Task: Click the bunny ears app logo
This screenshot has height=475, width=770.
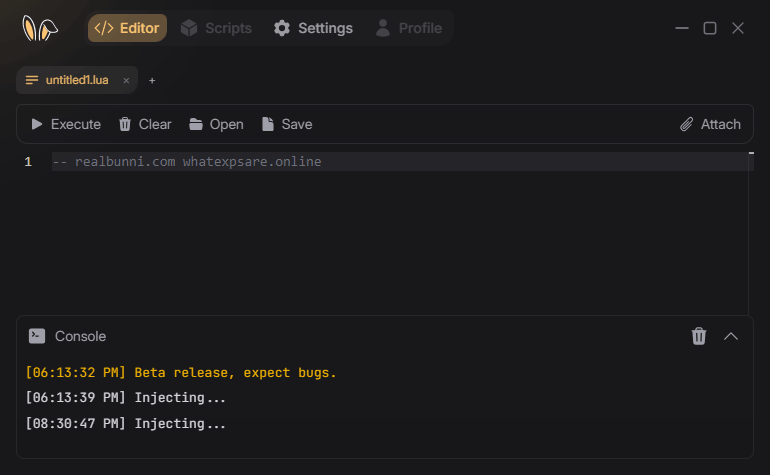Action: click(x=40, y=28)
